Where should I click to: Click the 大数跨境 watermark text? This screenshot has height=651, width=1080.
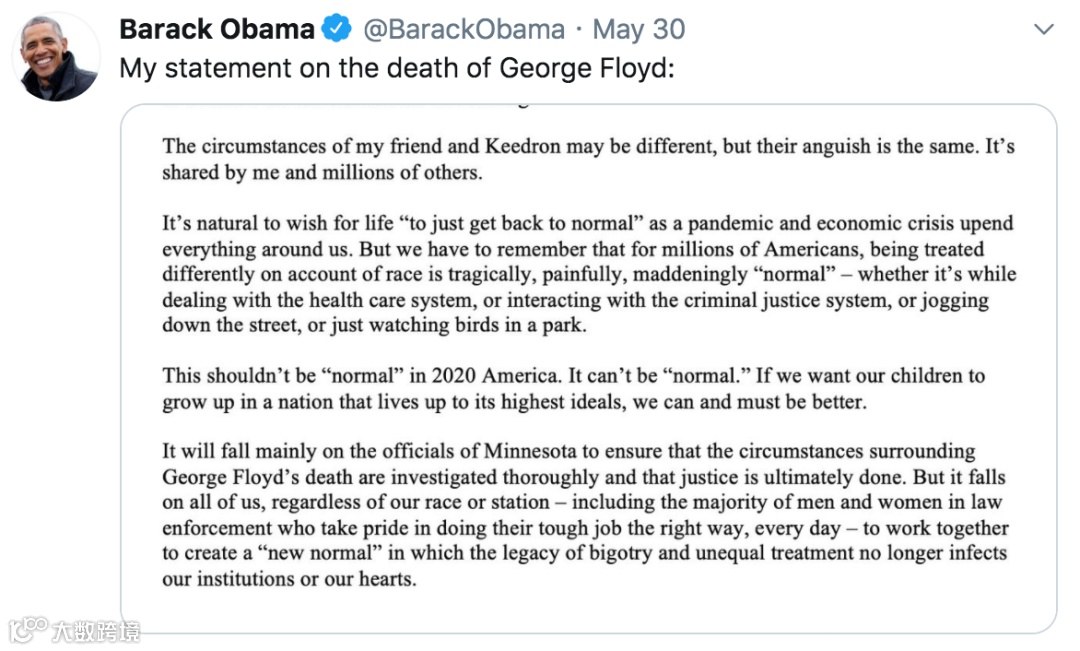pyautogui.click(x=96, y=631)
